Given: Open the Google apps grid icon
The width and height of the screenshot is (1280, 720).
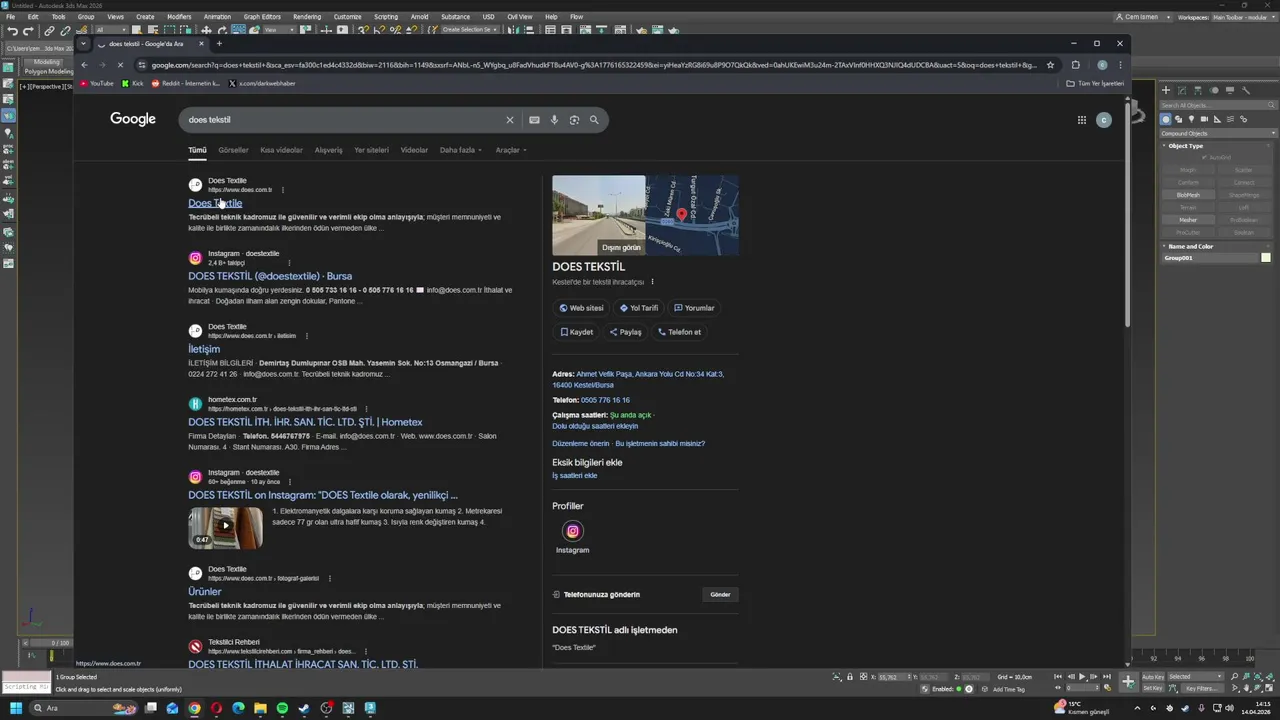Looking at the screenshot, I should point(1081,120).
